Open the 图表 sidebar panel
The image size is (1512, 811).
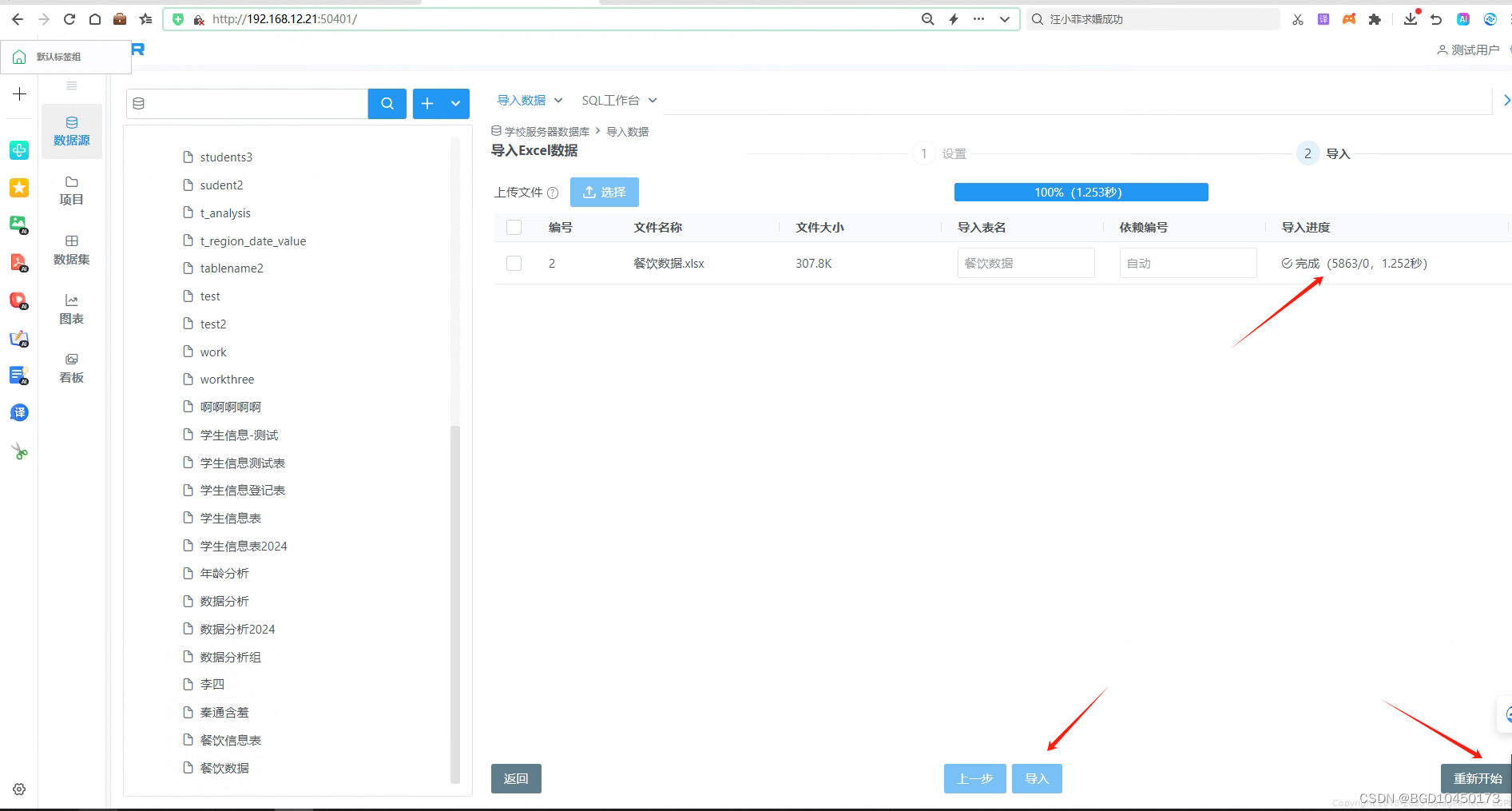point(71,309)
